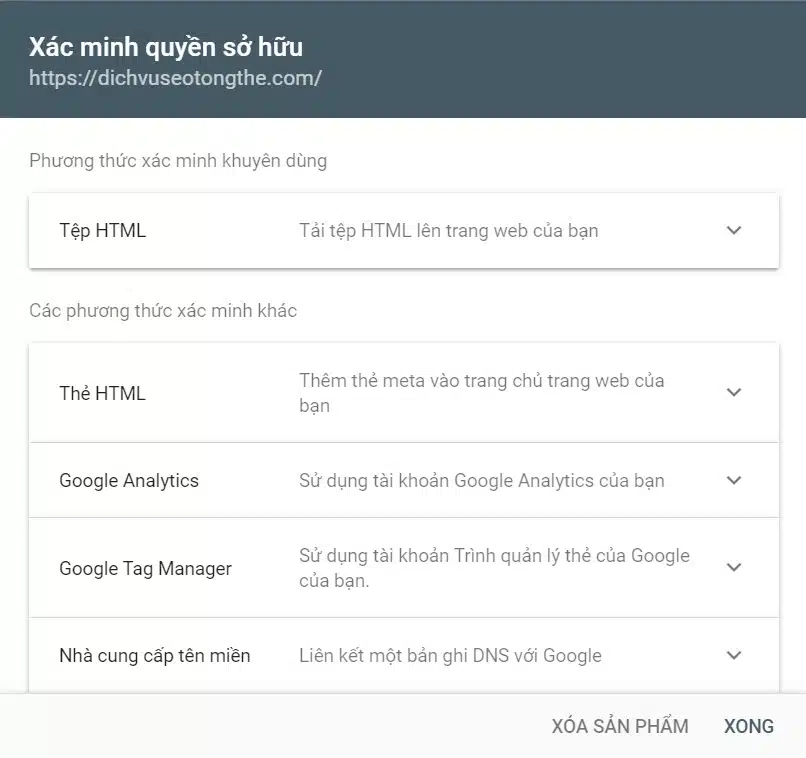Select the Tệp HTML method label
The image size is (806, 758).
(x=102, y=230)
